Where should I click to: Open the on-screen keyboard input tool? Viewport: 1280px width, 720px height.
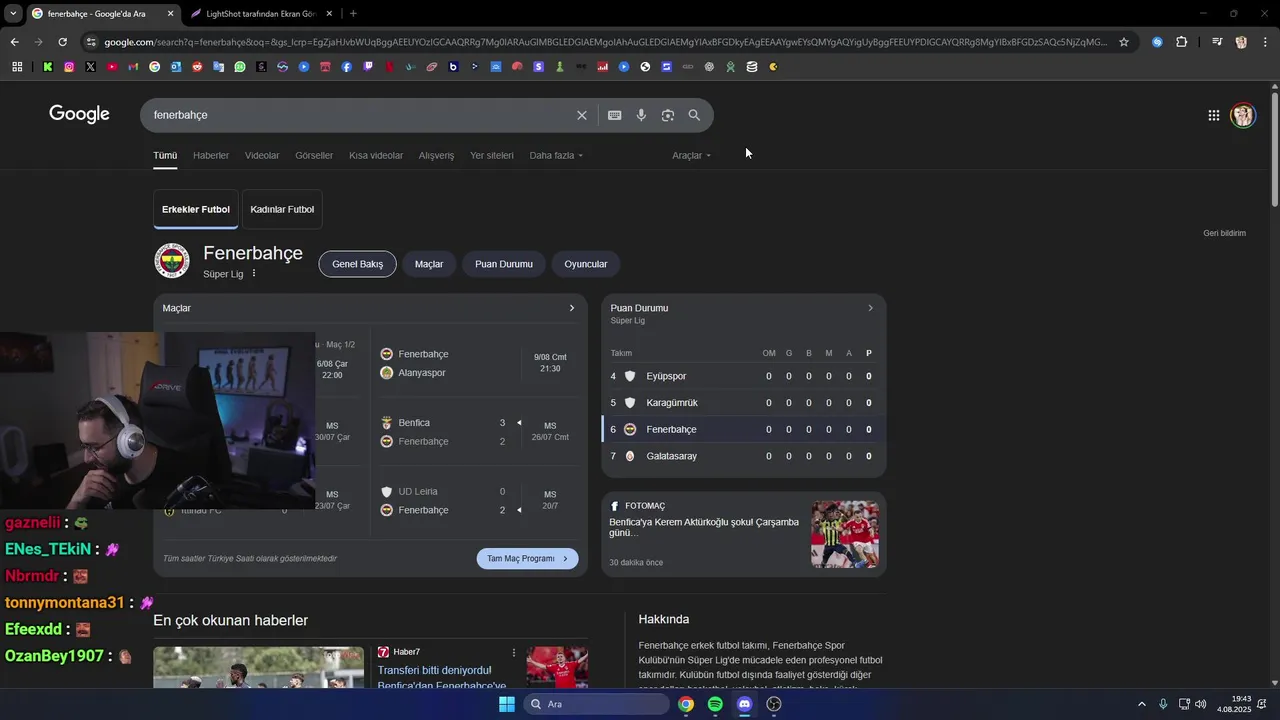coord(615,115)
